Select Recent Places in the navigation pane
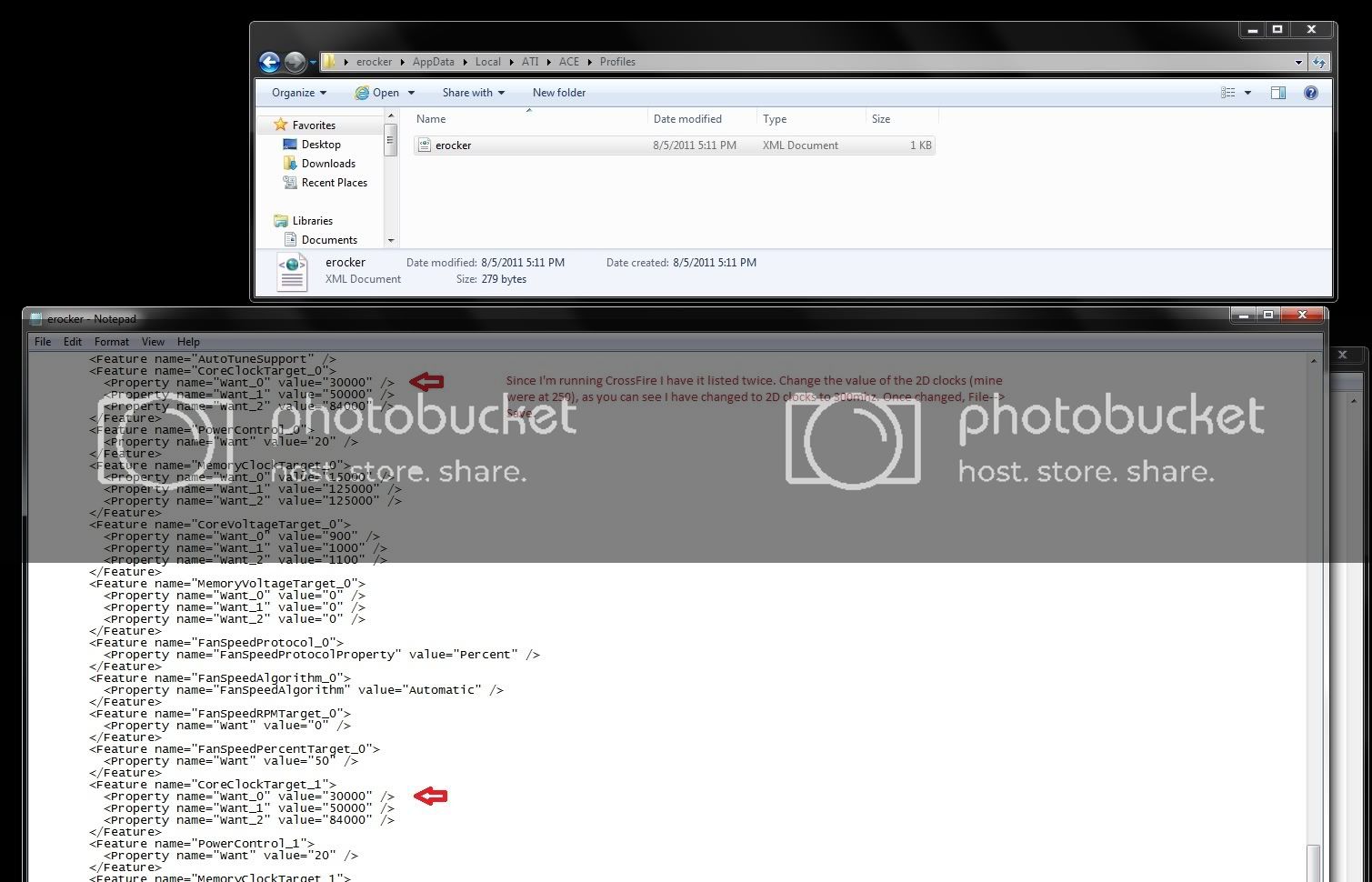This screenshot has width=1372, height=882. 335,183
